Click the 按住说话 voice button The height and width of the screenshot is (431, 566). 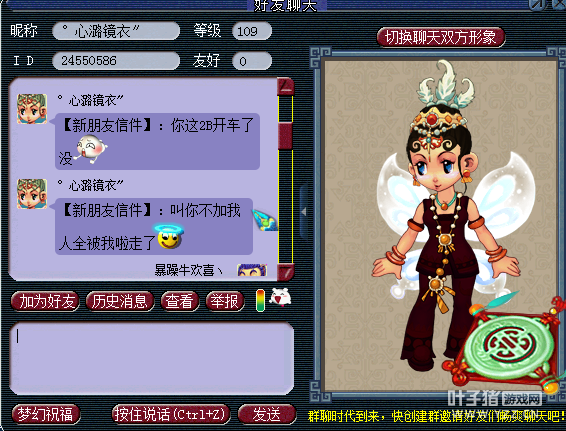[170, 414]
